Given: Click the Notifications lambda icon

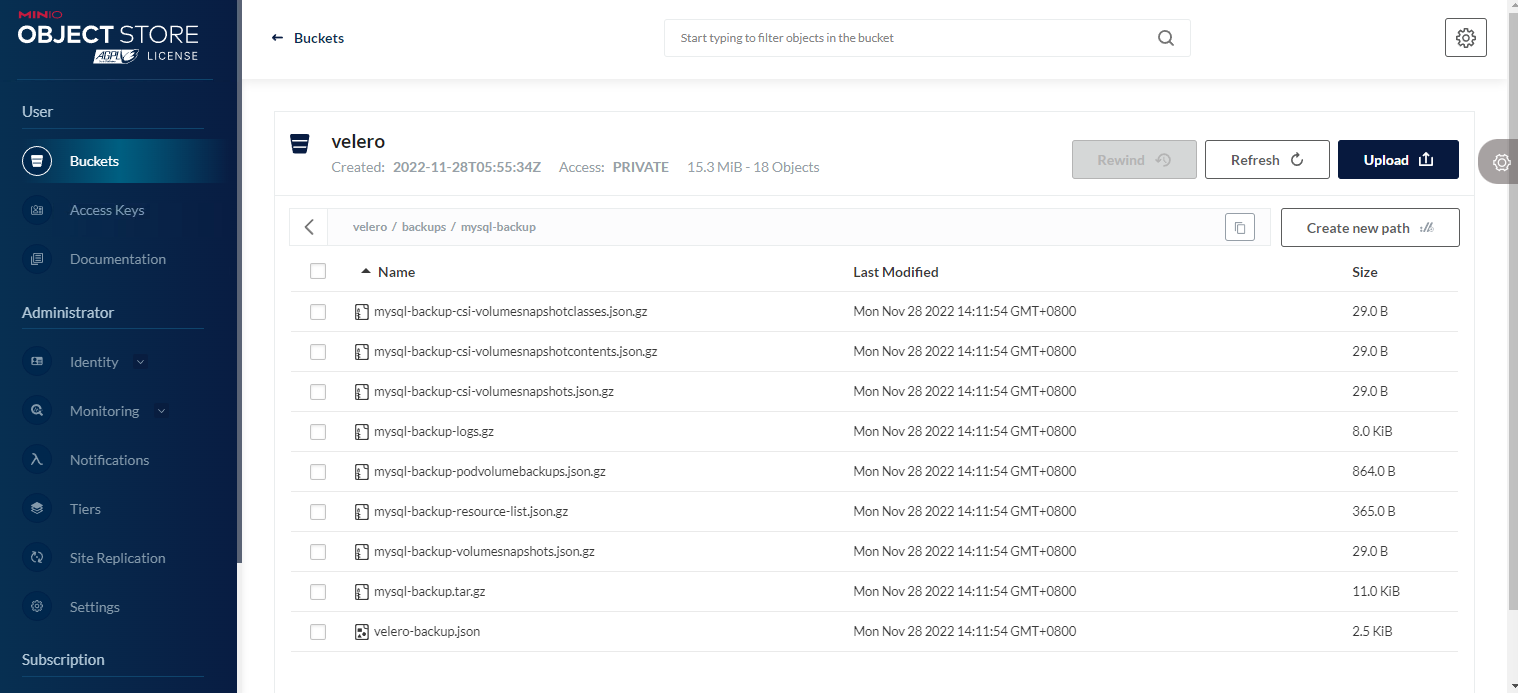Looking at the screenshot, I should [x=37, y=460].
